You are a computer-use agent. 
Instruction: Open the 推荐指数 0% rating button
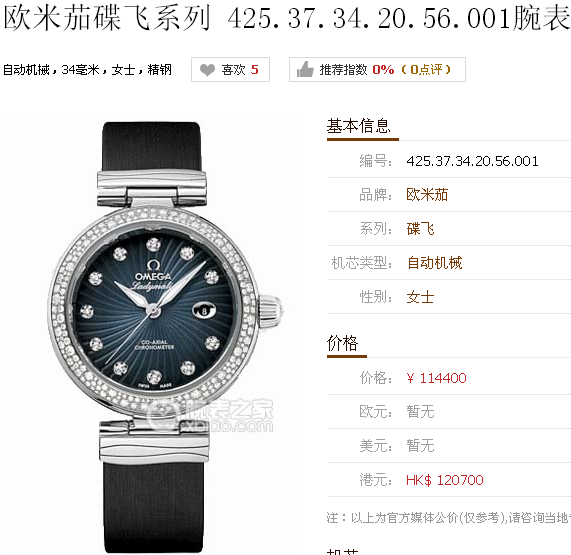pos(377,70)
